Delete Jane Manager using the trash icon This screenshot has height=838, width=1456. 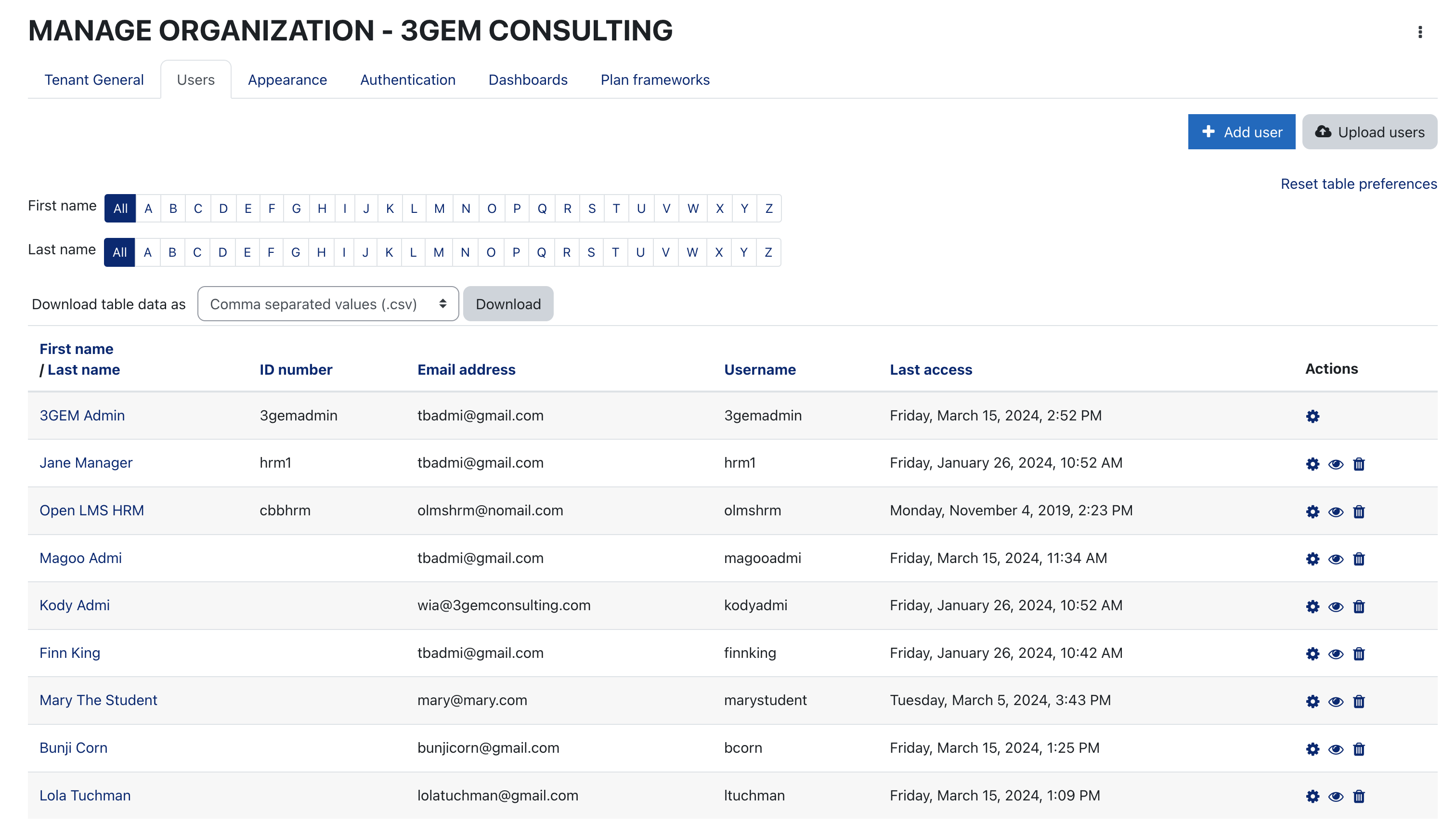[1358, 464]
